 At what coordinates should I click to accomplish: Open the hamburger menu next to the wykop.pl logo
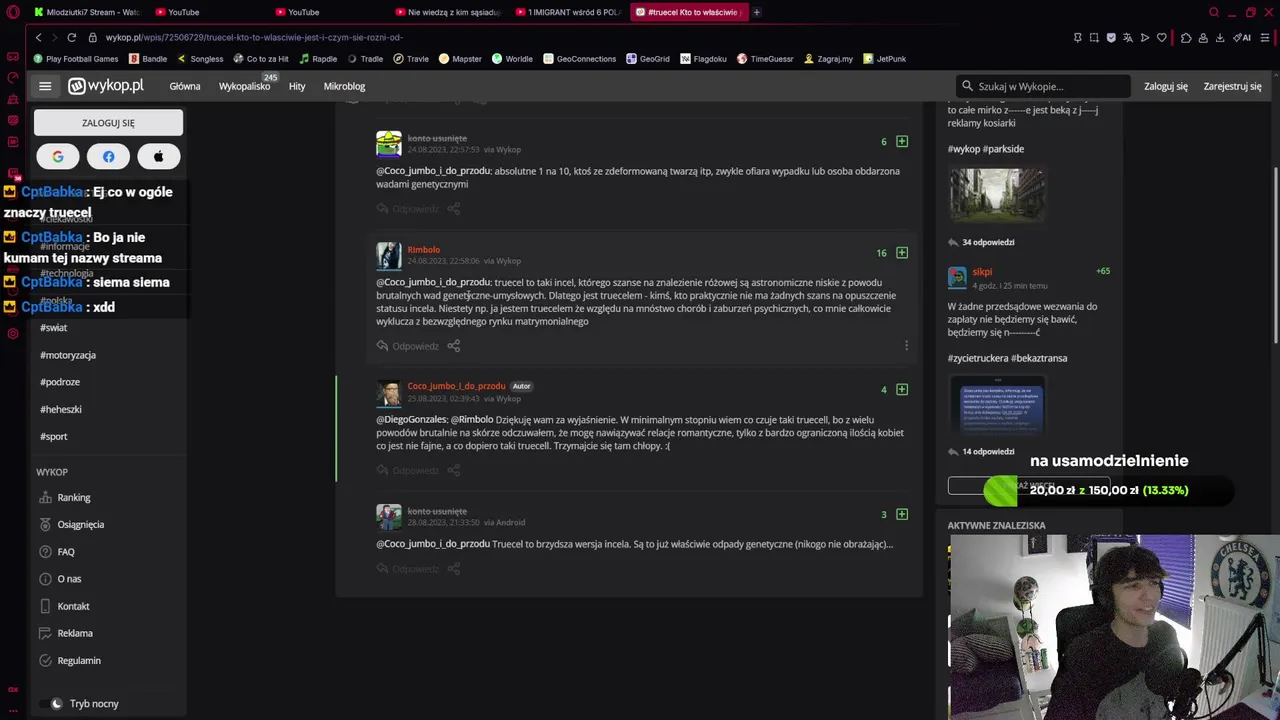[45, 86]
